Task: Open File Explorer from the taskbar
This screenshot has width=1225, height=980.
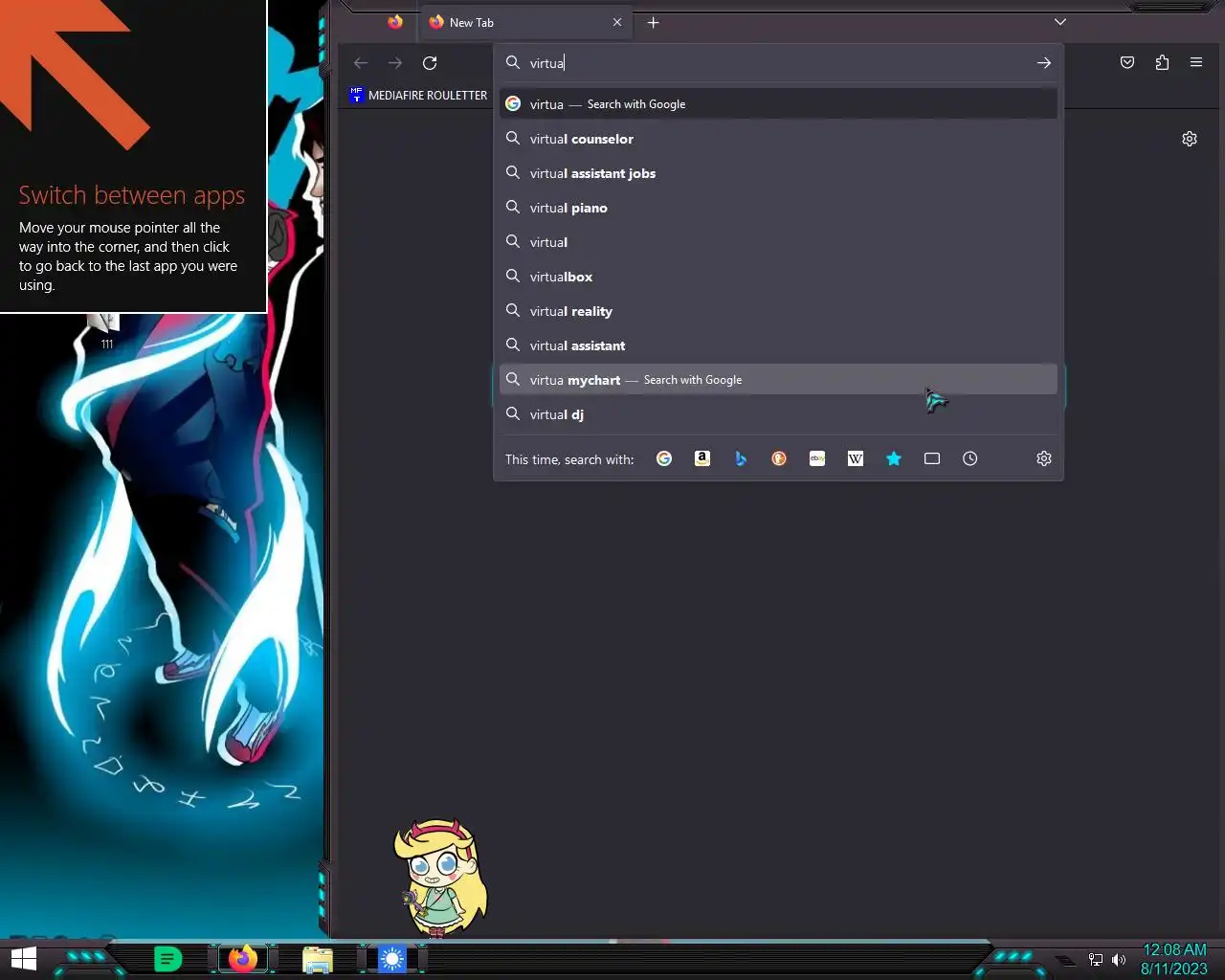Action: 318,959
